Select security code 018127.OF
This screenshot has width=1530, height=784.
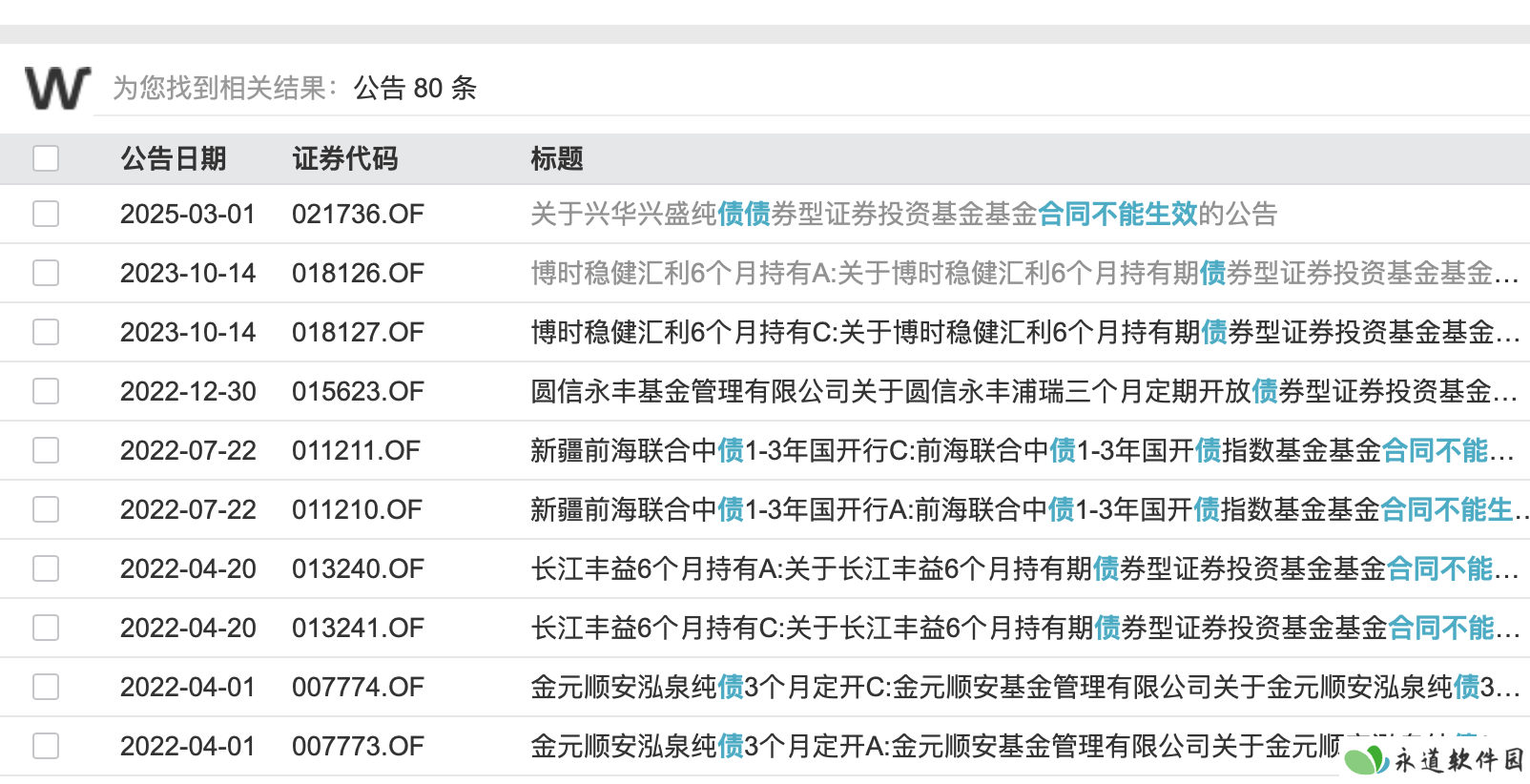pyautogui.click(x=358, y=332)
